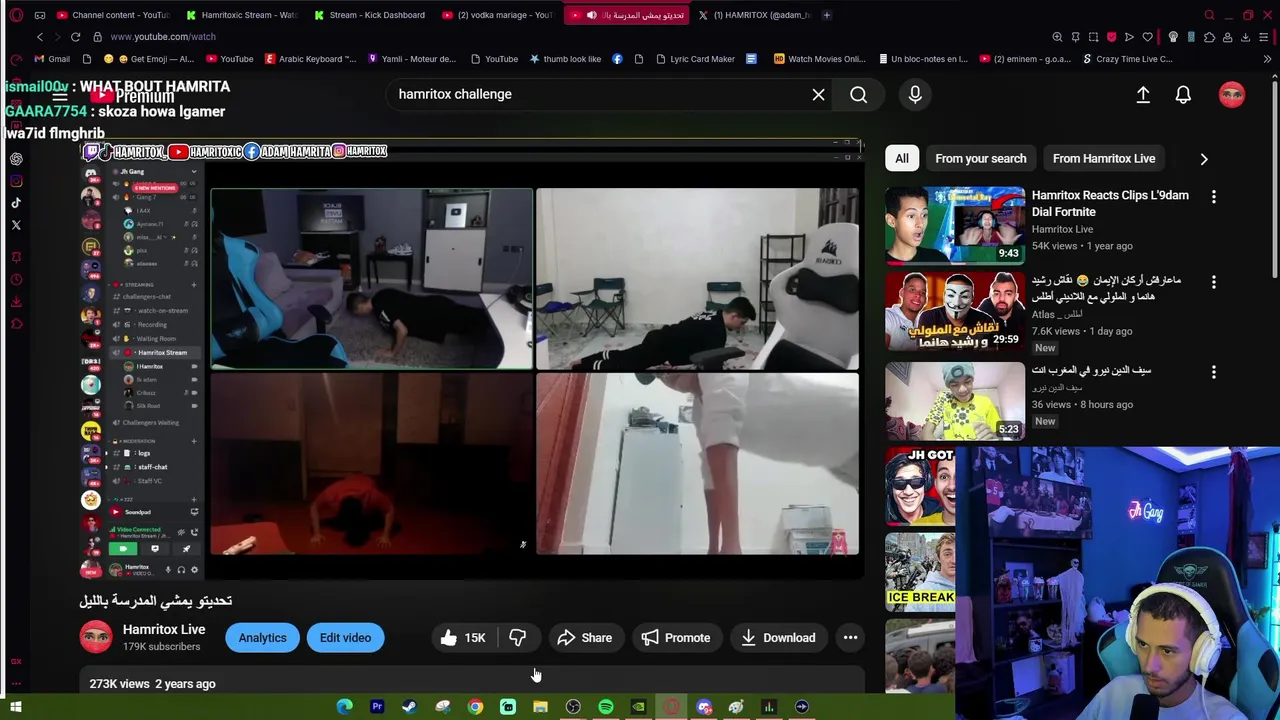Click the '273K views 2 years ago' description text
This screenshot has width=1280, height=720.
click(152, 684)
